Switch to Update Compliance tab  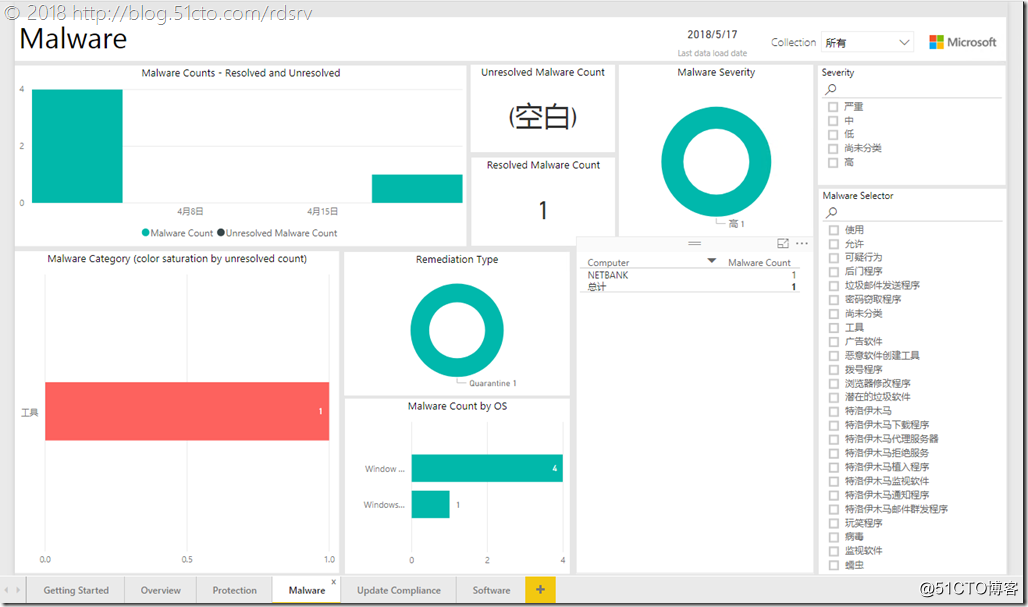click(399, 590)
